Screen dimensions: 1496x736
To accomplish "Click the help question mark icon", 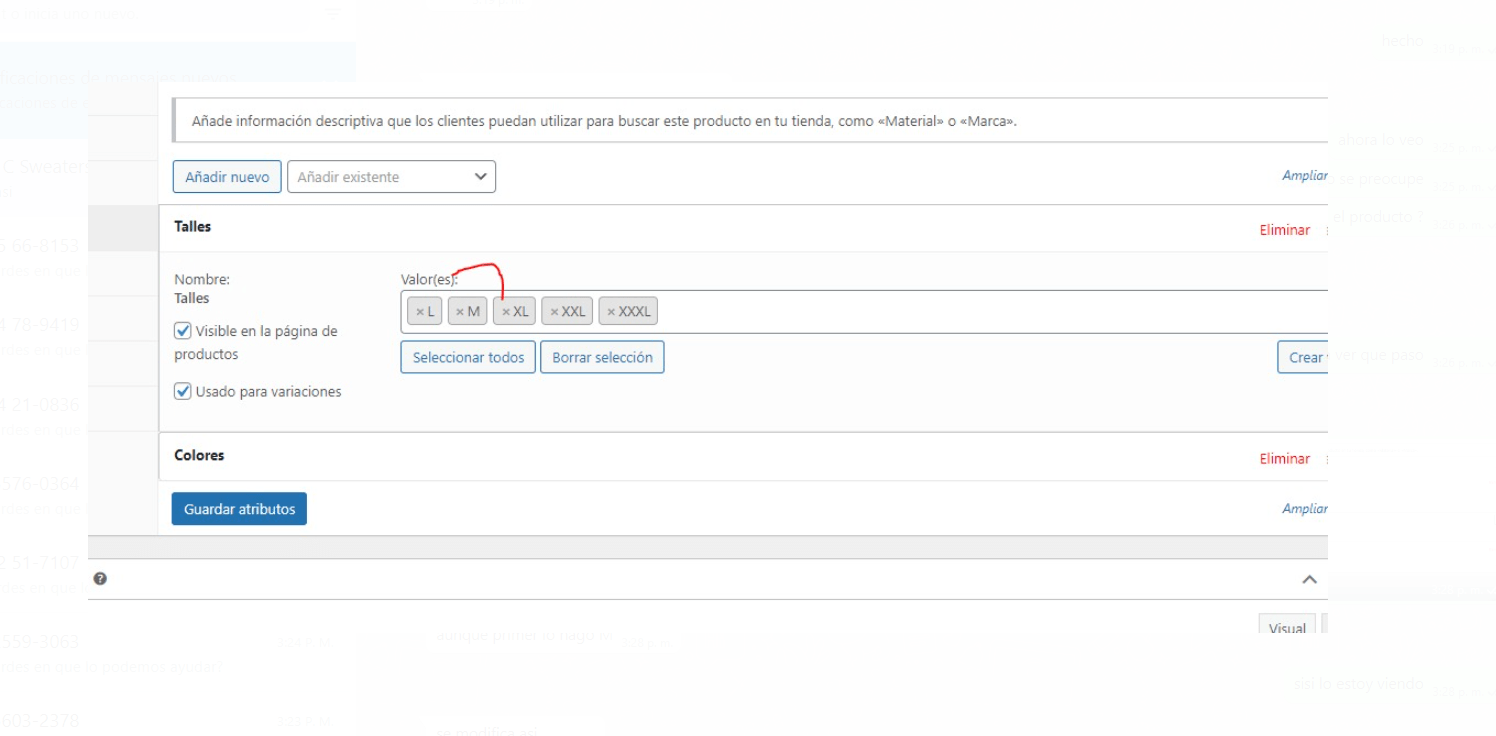I will [101, 578].
